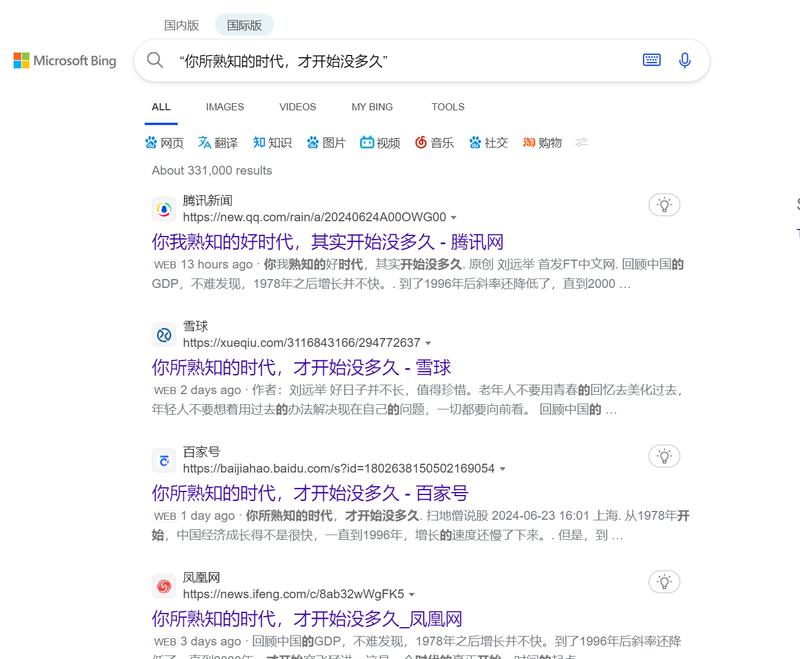The height and width of the screenshot is (659, 800).
Task: Click the 腾讯新闻 site favicon
Action: (164, 209)
